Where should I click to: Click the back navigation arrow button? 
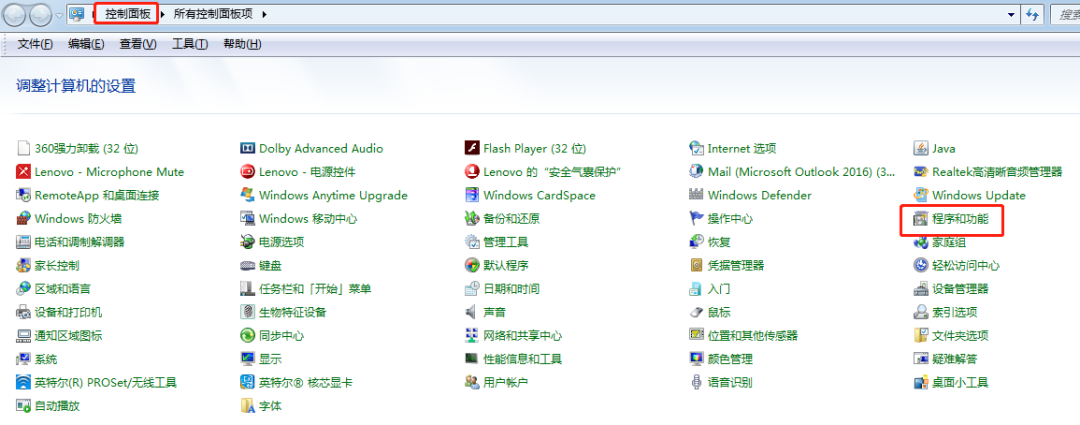point(17,15)
